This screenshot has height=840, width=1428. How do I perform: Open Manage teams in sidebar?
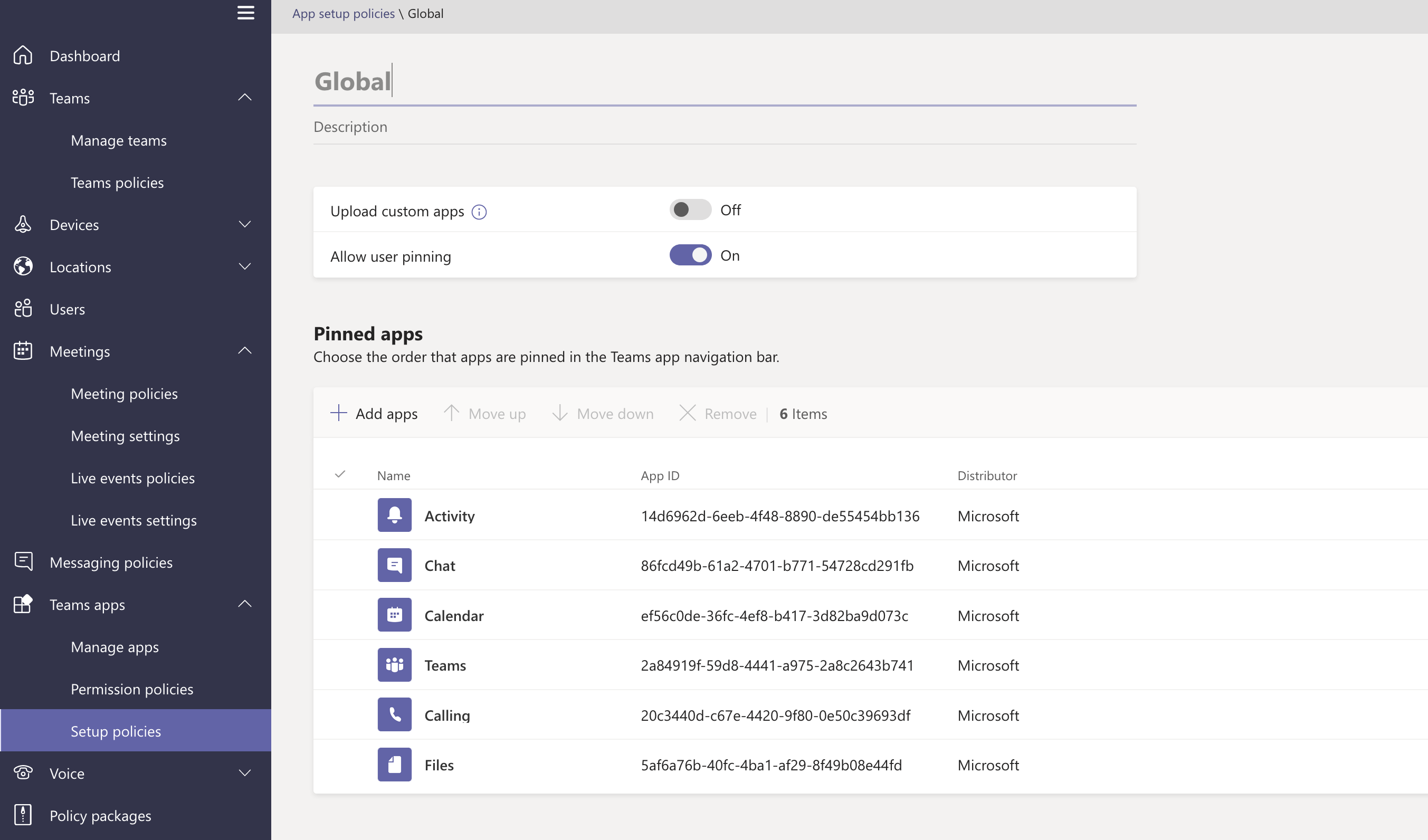click(x=118, y=140)
